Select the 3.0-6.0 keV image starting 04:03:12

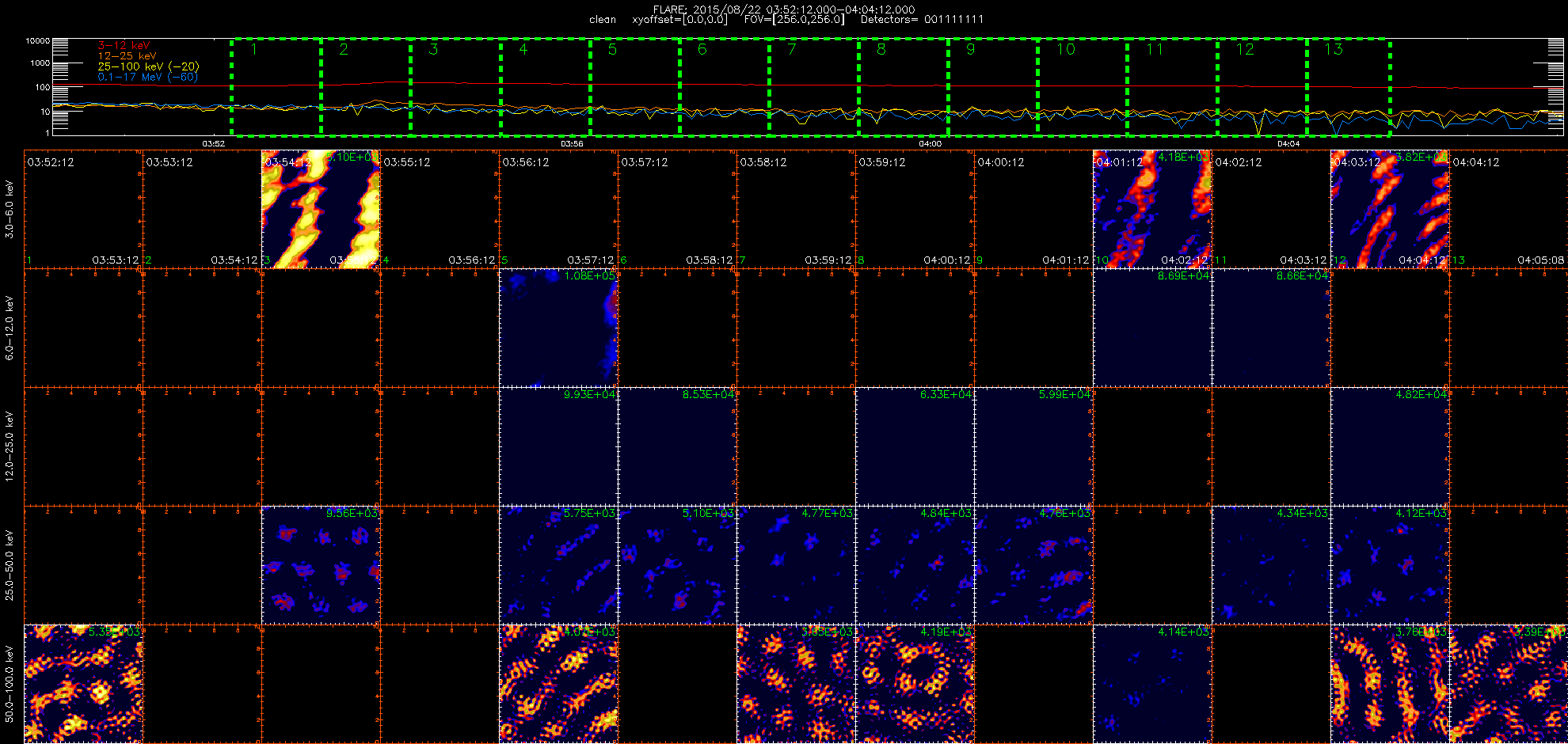coord(1390,209)
